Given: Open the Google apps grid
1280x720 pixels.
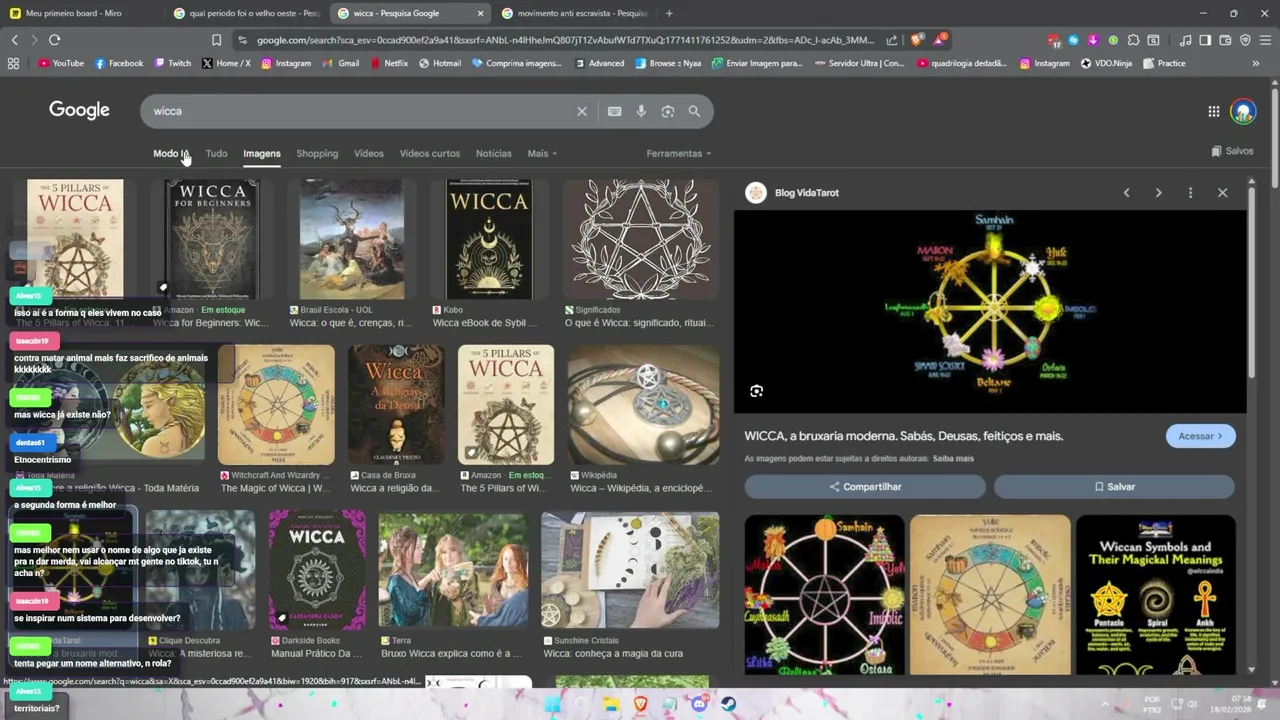Looking at the screenshot, I should [x=1213, y=111].
